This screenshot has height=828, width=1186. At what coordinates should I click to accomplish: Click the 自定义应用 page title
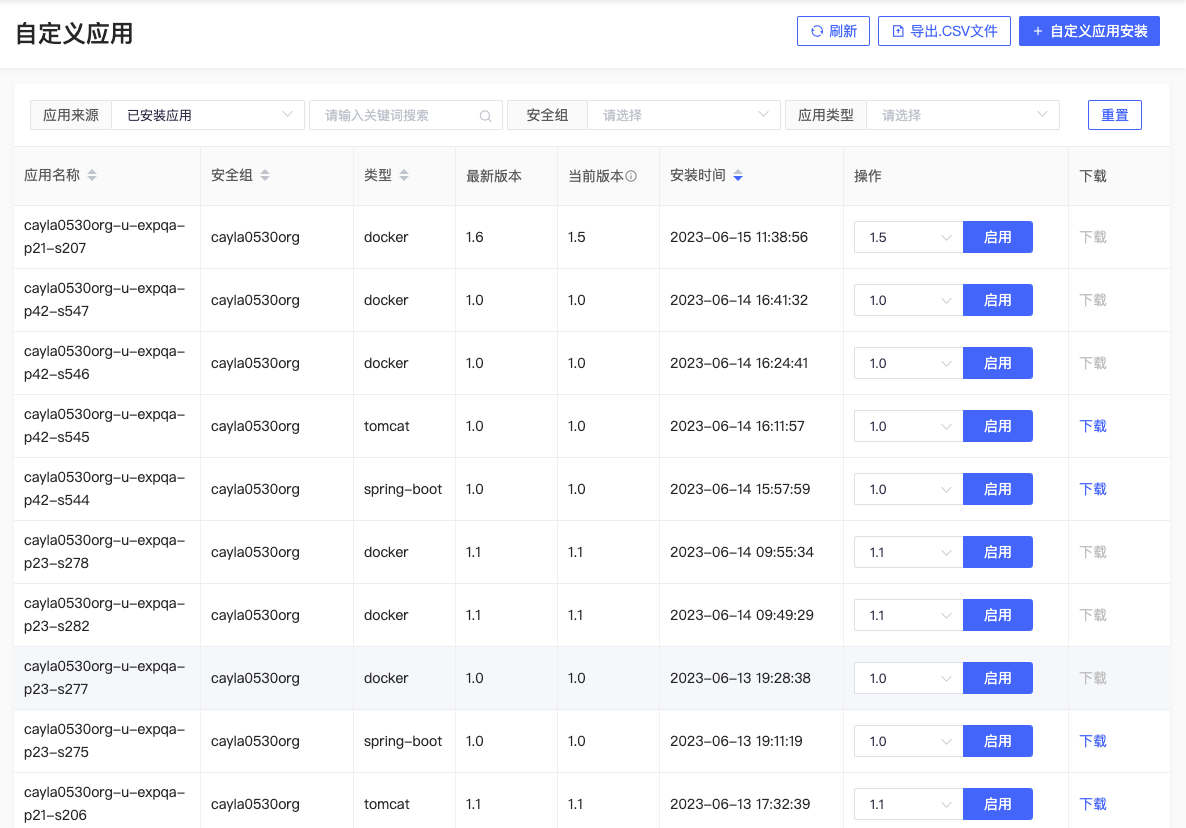pyautogui.click(x=74, y=34)
